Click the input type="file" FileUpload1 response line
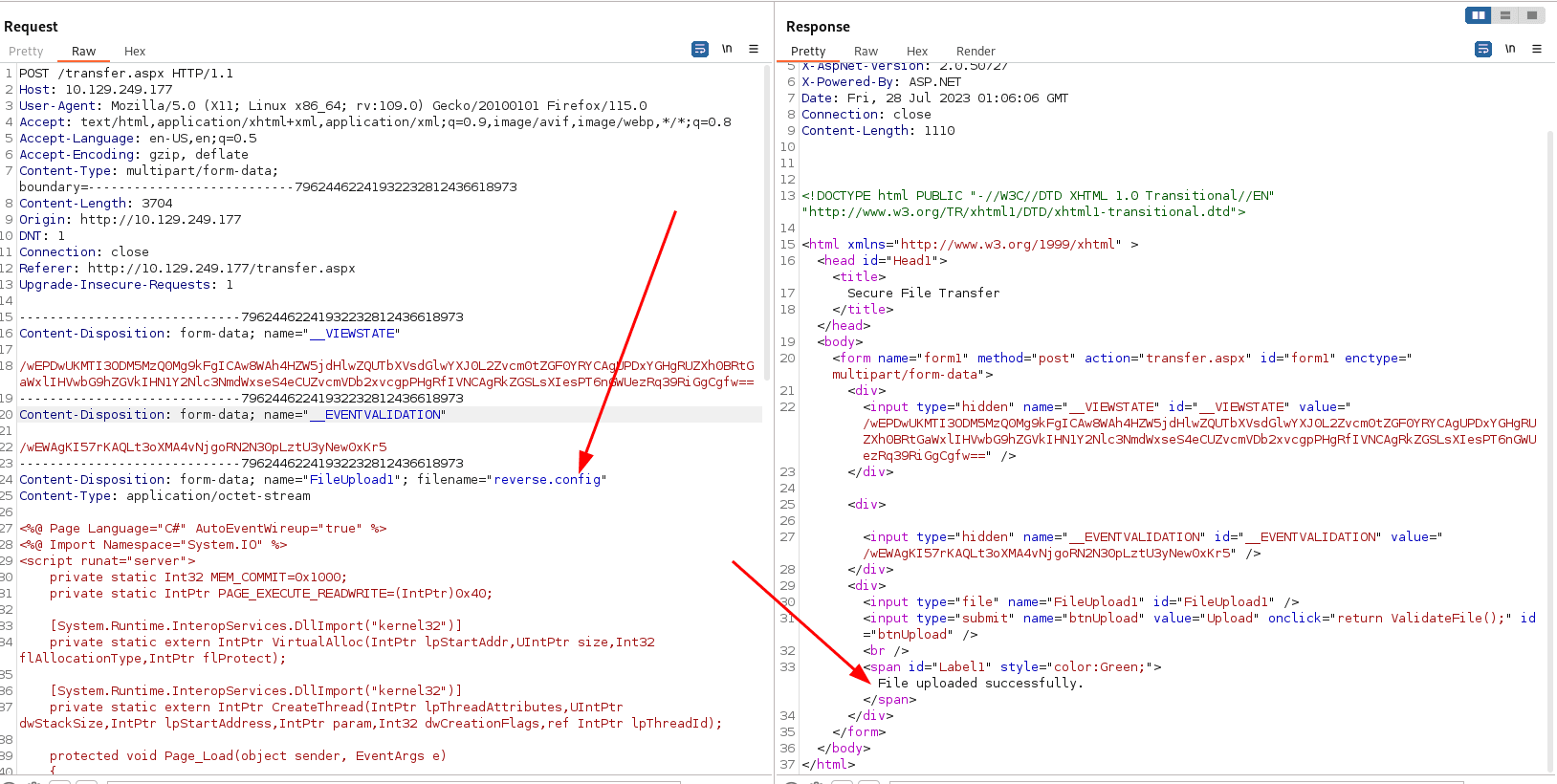The width and height of the screenshot is (1557, 784). point(1081,602)
